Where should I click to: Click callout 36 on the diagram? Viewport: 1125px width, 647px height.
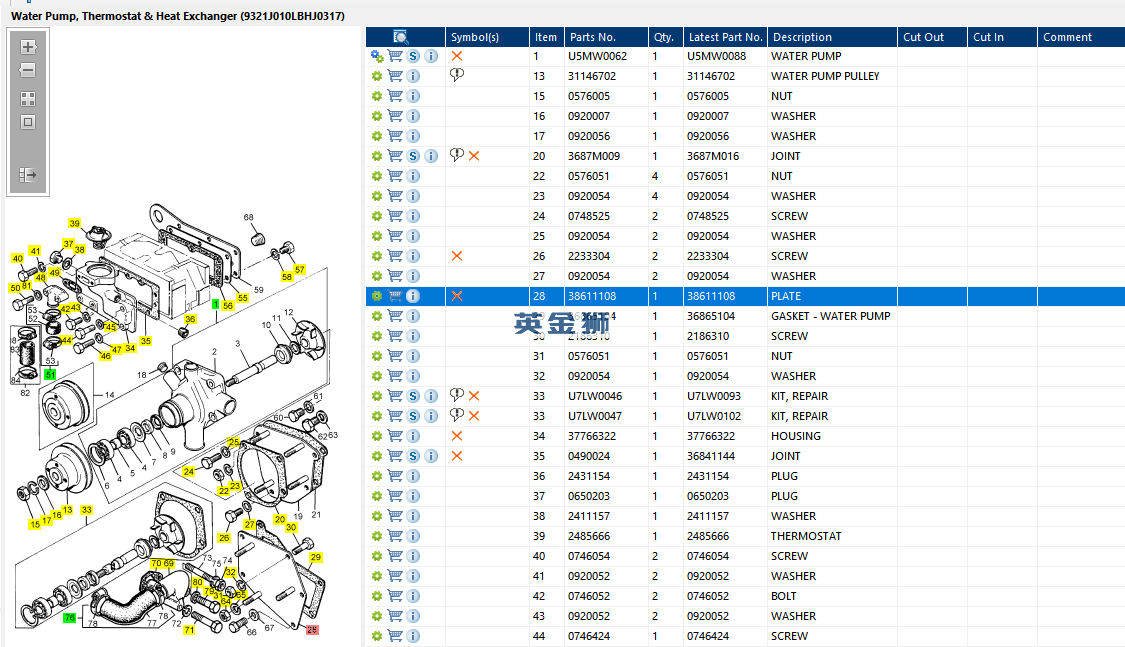pyautogui.click(x=190, y=319)
